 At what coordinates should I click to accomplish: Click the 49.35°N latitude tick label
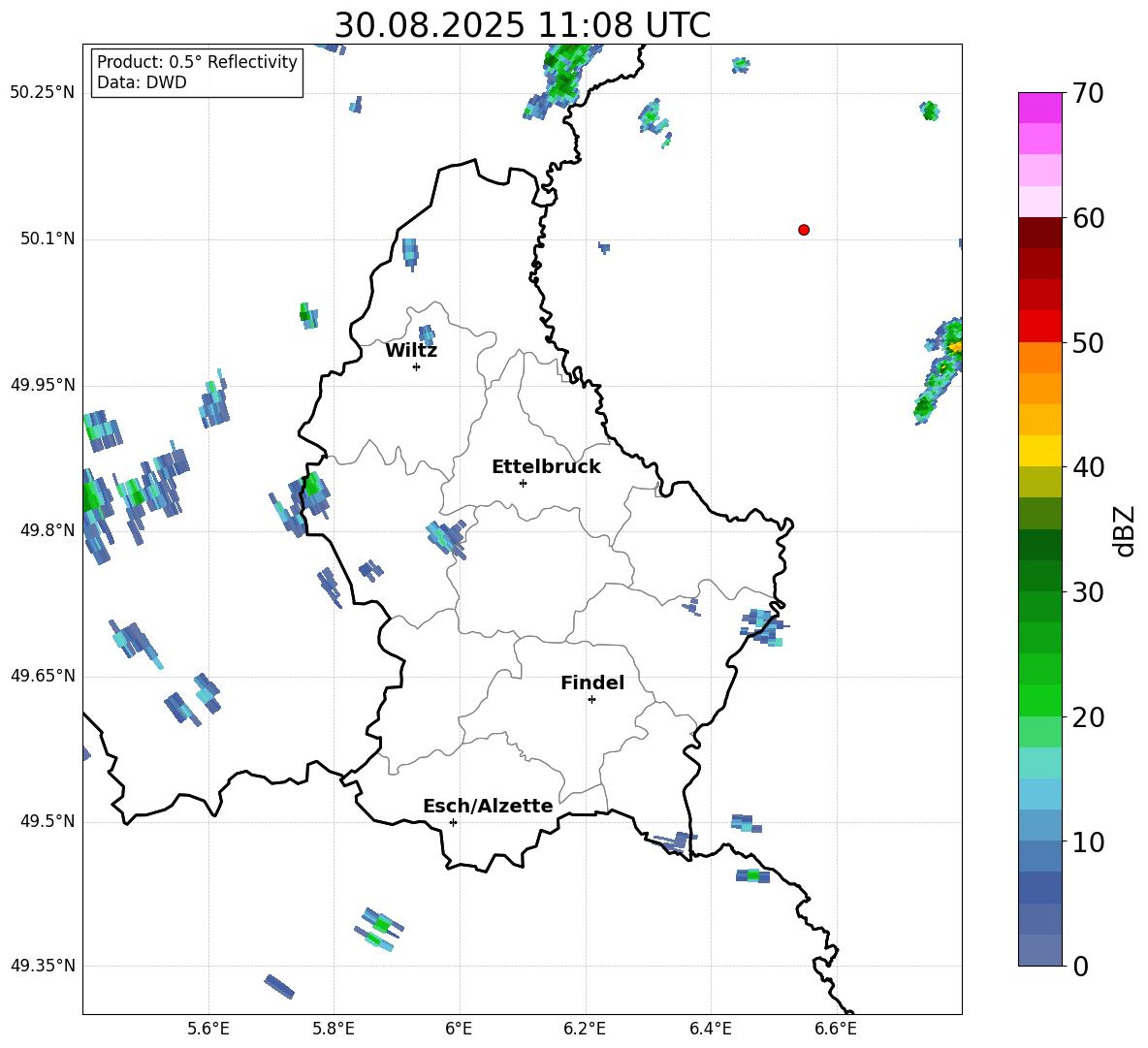43,966
